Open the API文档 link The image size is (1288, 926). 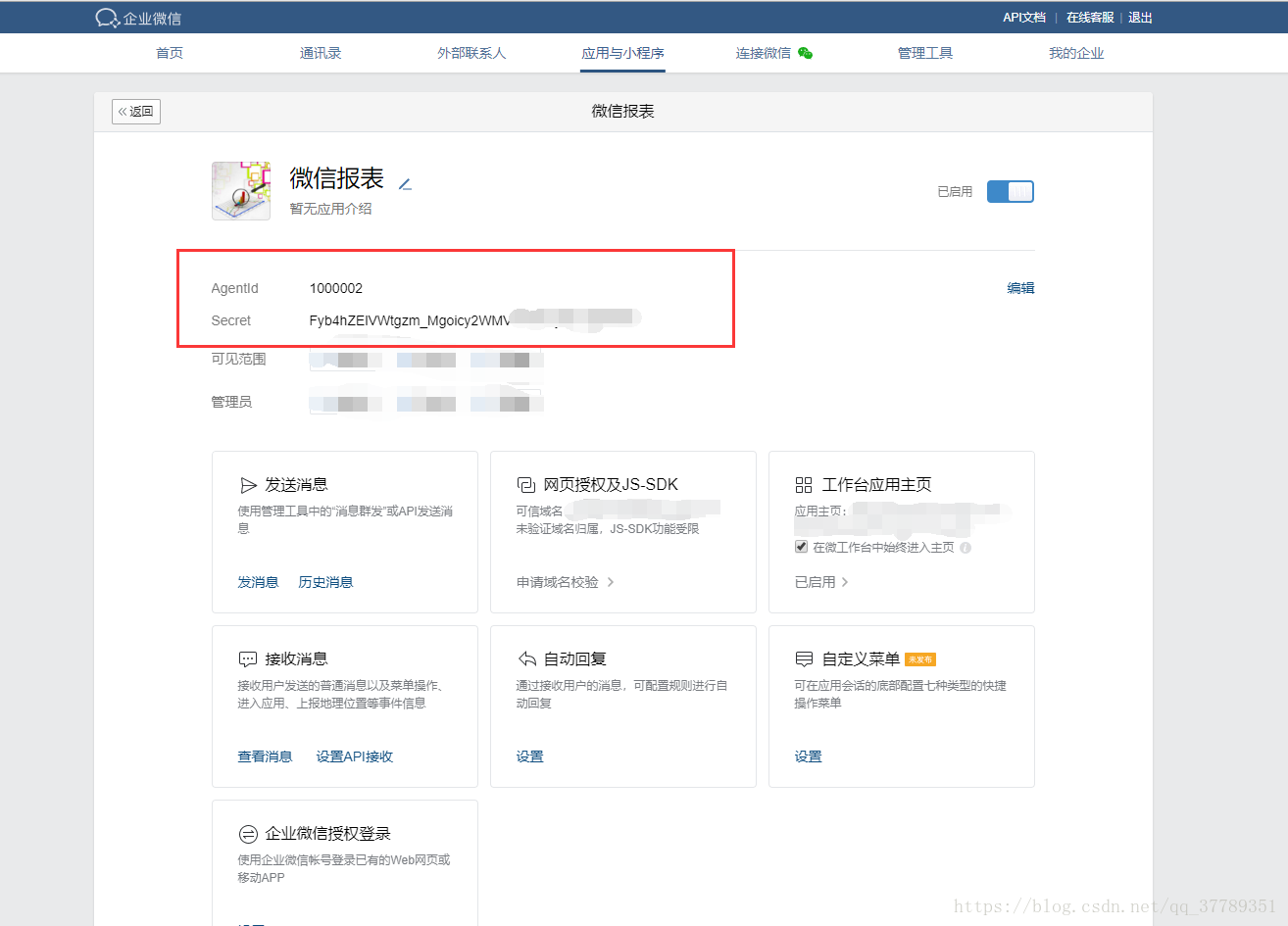pyautogui.click(x=1024, y=18)
